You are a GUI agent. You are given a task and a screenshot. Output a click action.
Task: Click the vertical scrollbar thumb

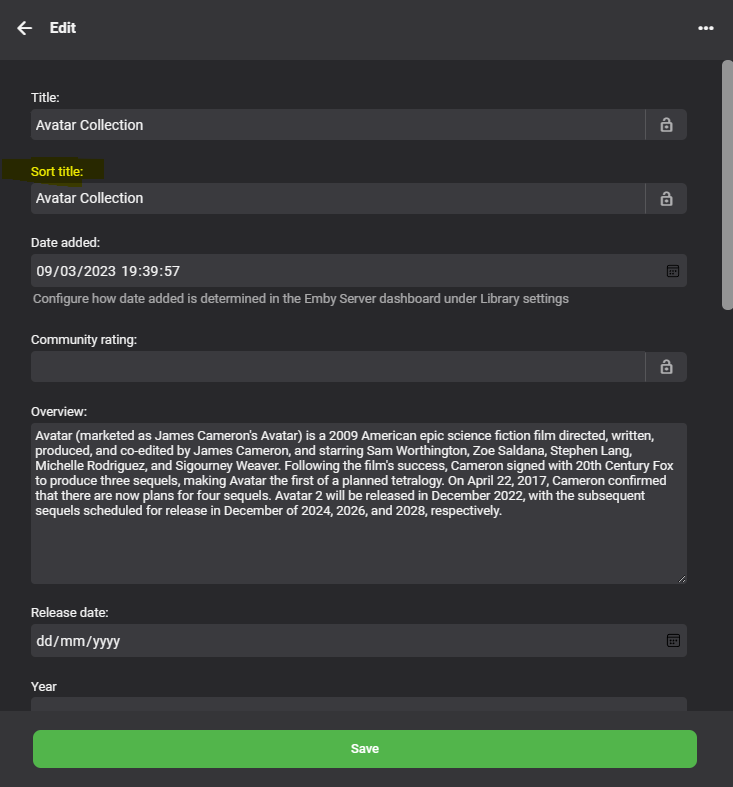pos(727,185)
